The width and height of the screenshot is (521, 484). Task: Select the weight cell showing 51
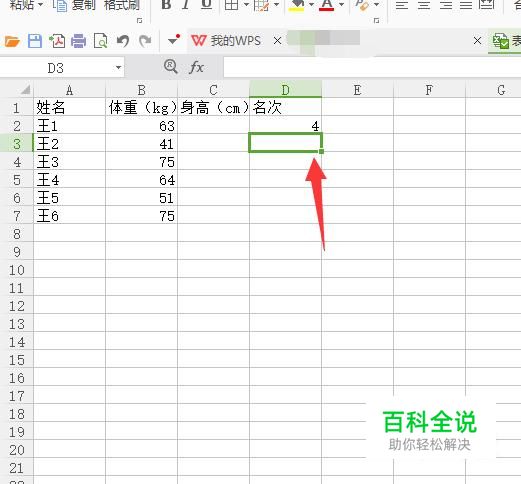coord(142,198)
